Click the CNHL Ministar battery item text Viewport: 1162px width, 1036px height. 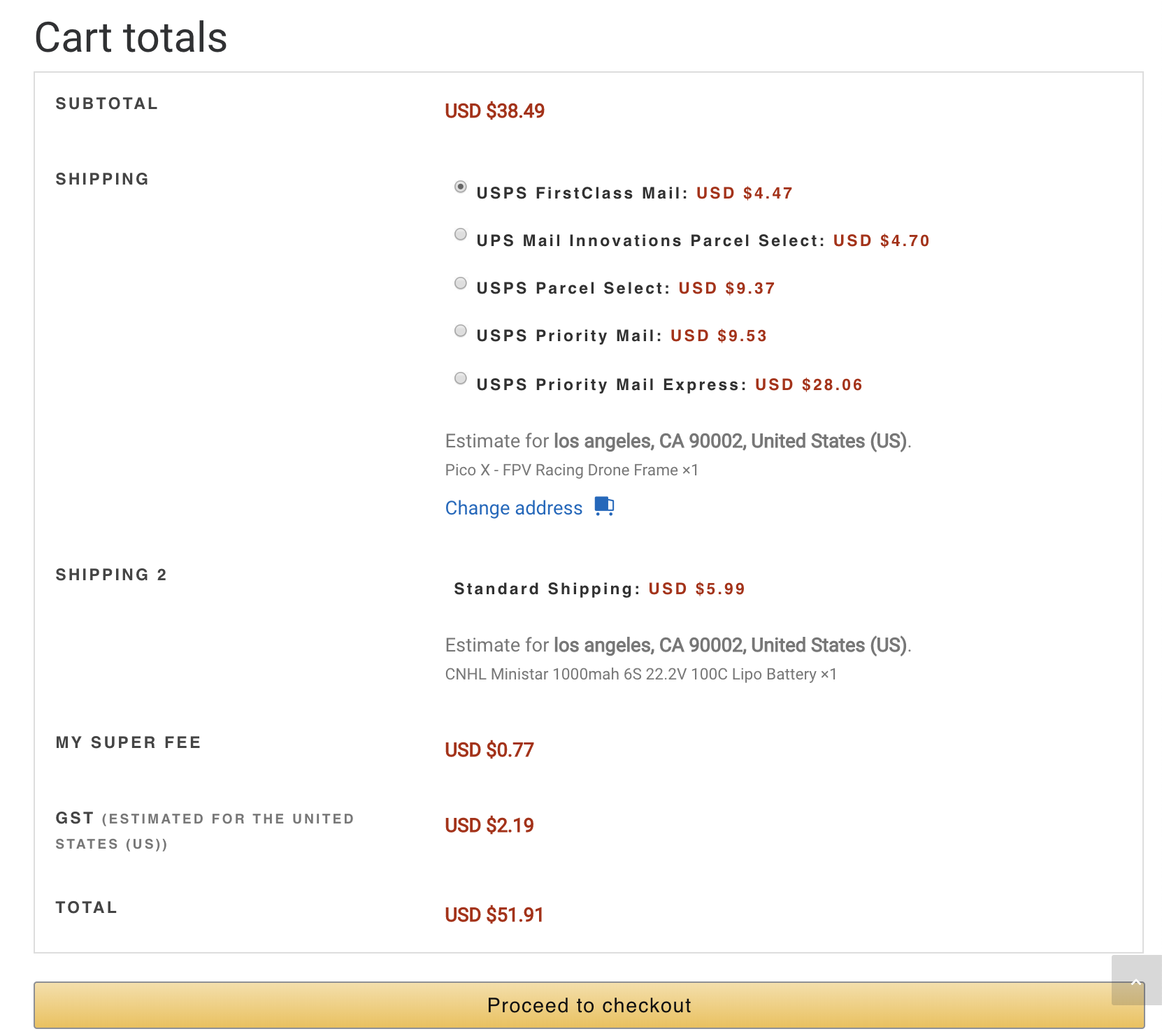point(641,674)
